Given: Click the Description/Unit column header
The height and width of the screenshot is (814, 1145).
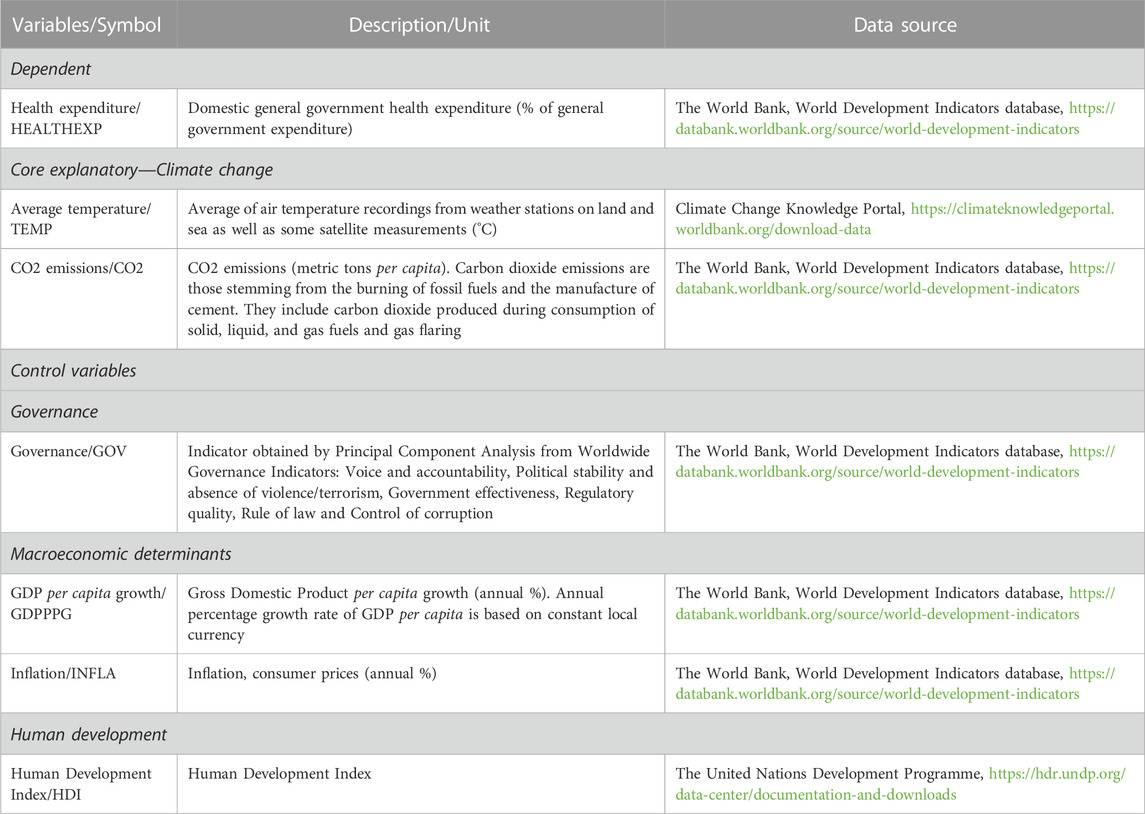Looking at the screenshot, I should click(421, 25).
